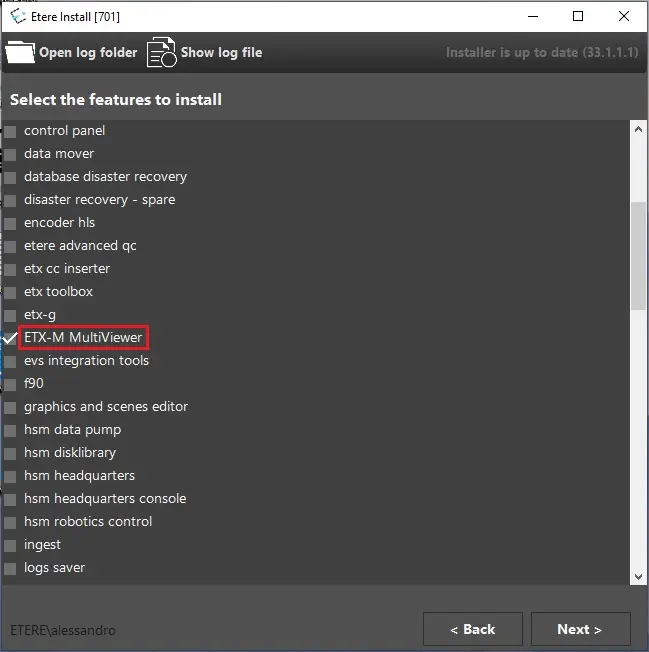Enable the ingest feature checkbox

click(x=10, y=545)
